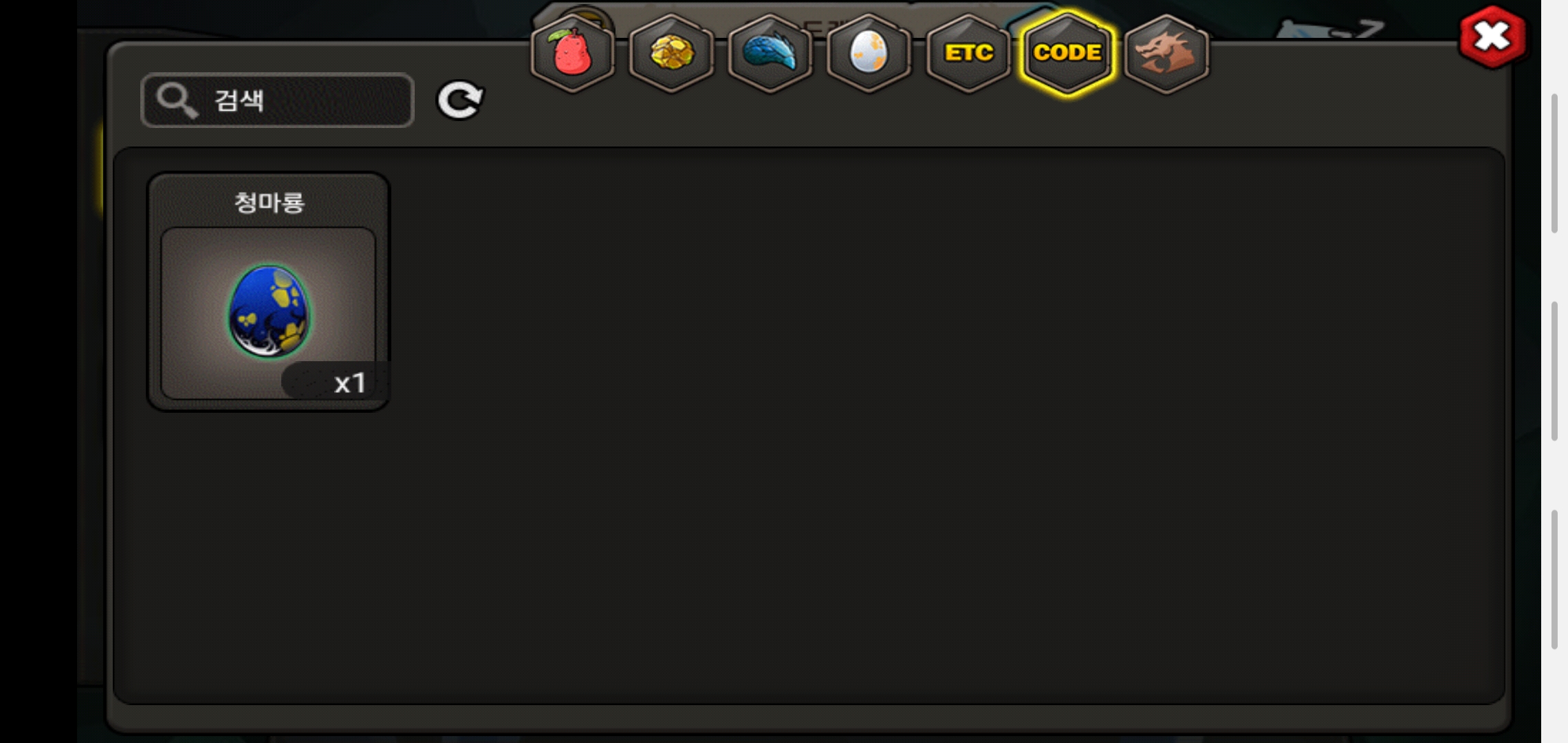Click the magnifying glass search icon
This screenshot has width=1568, height=743.
tap(177, 101)
